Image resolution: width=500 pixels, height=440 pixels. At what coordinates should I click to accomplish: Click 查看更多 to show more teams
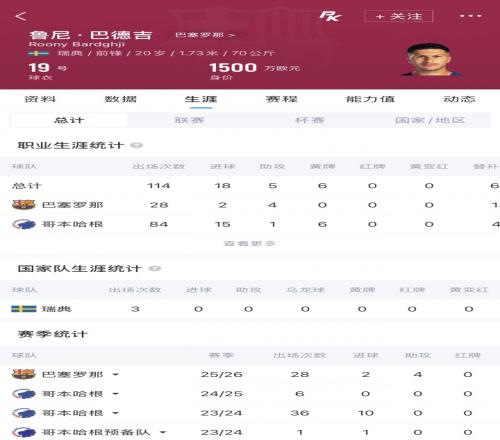coord(250,244)
